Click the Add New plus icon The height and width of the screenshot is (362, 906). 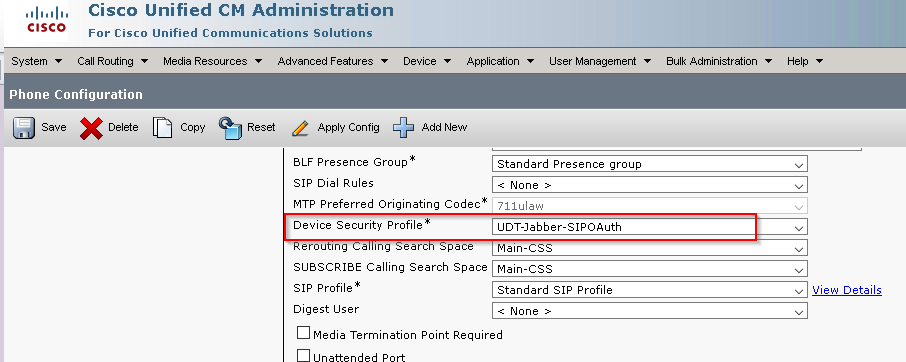[x=404, y=128]
